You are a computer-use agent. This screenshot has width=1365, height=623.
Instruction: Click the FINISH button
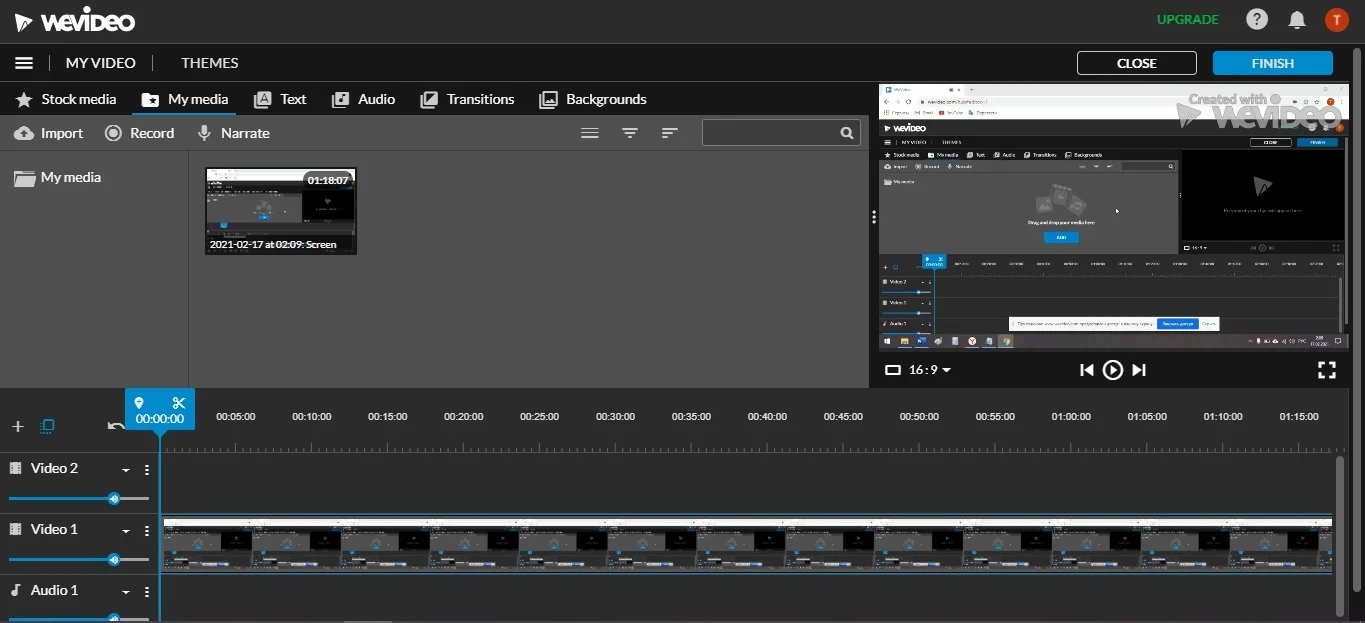(1273, 63)
